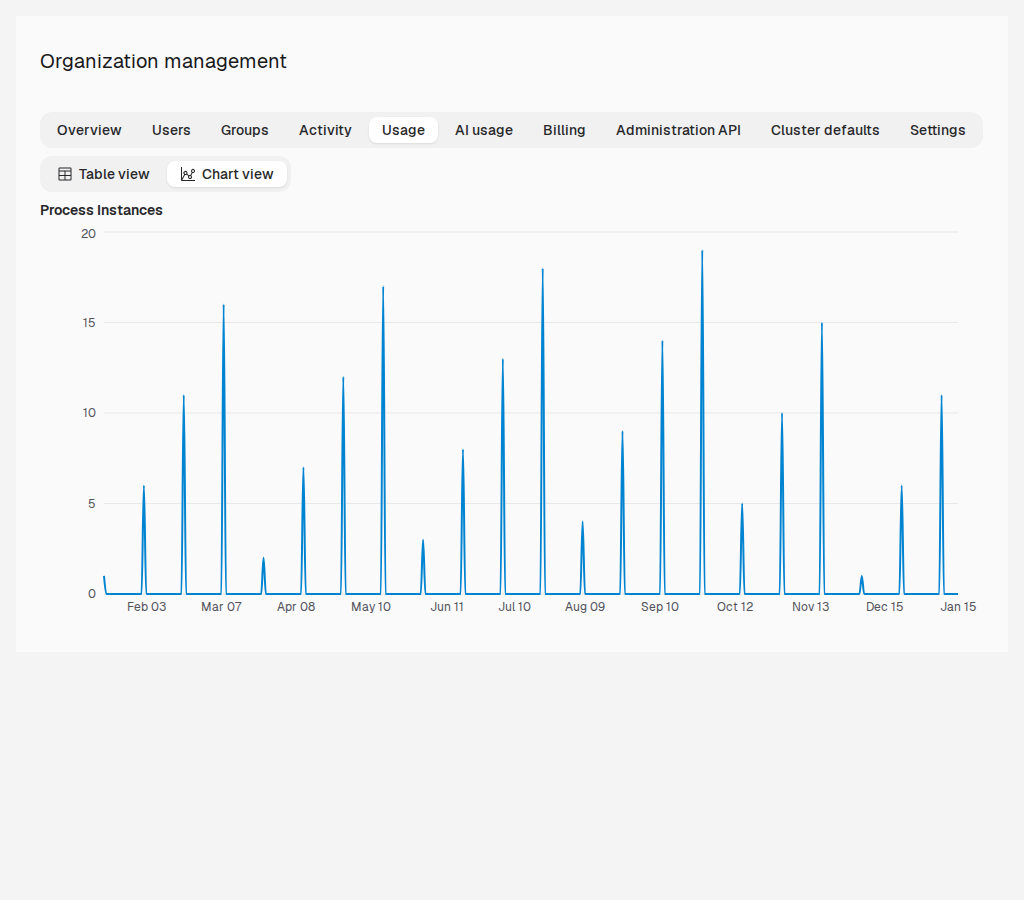Go to the Activity tab

pos(325,130)
